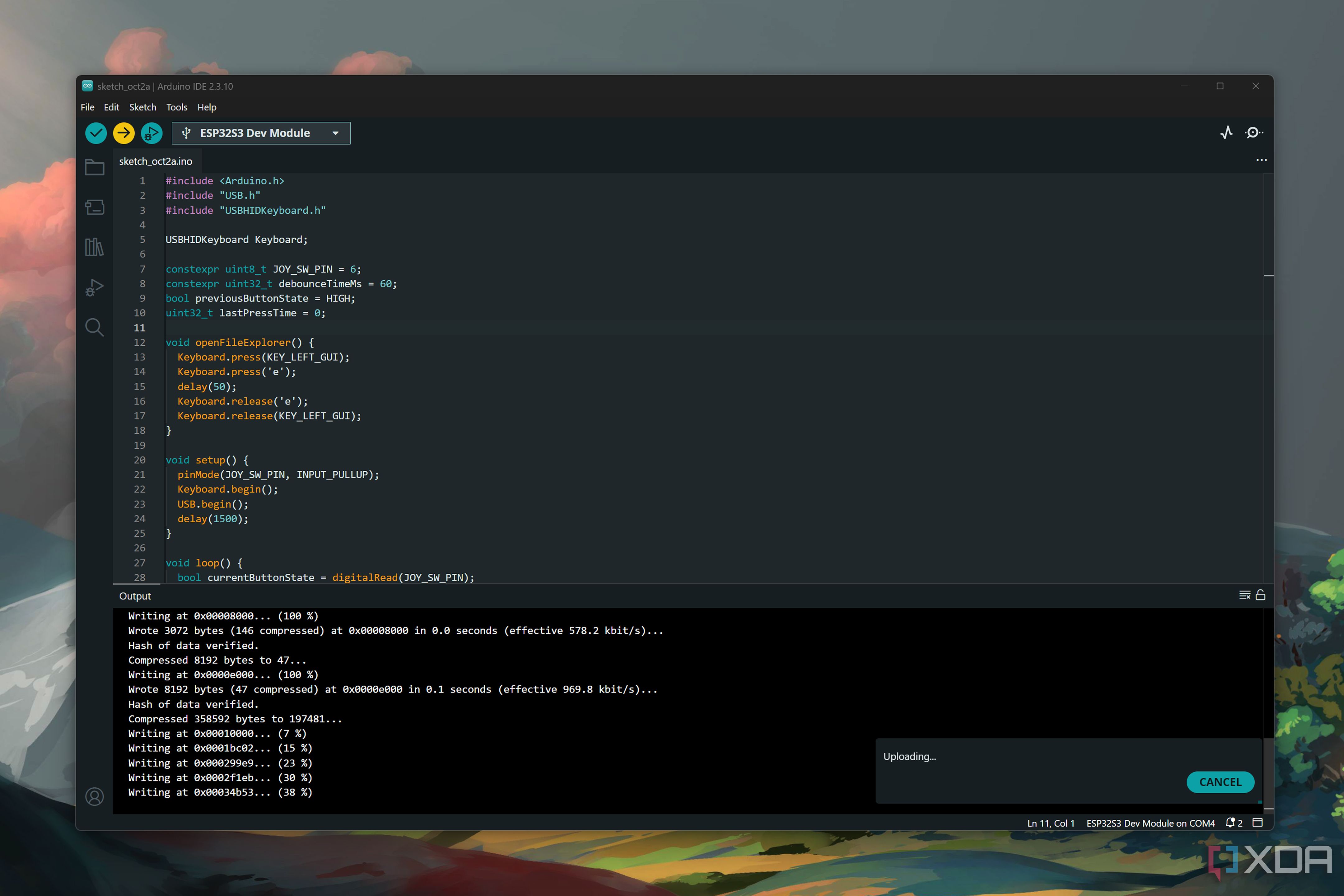
Task: Click the void openFileExplorer() line
Action: [240, 342]
